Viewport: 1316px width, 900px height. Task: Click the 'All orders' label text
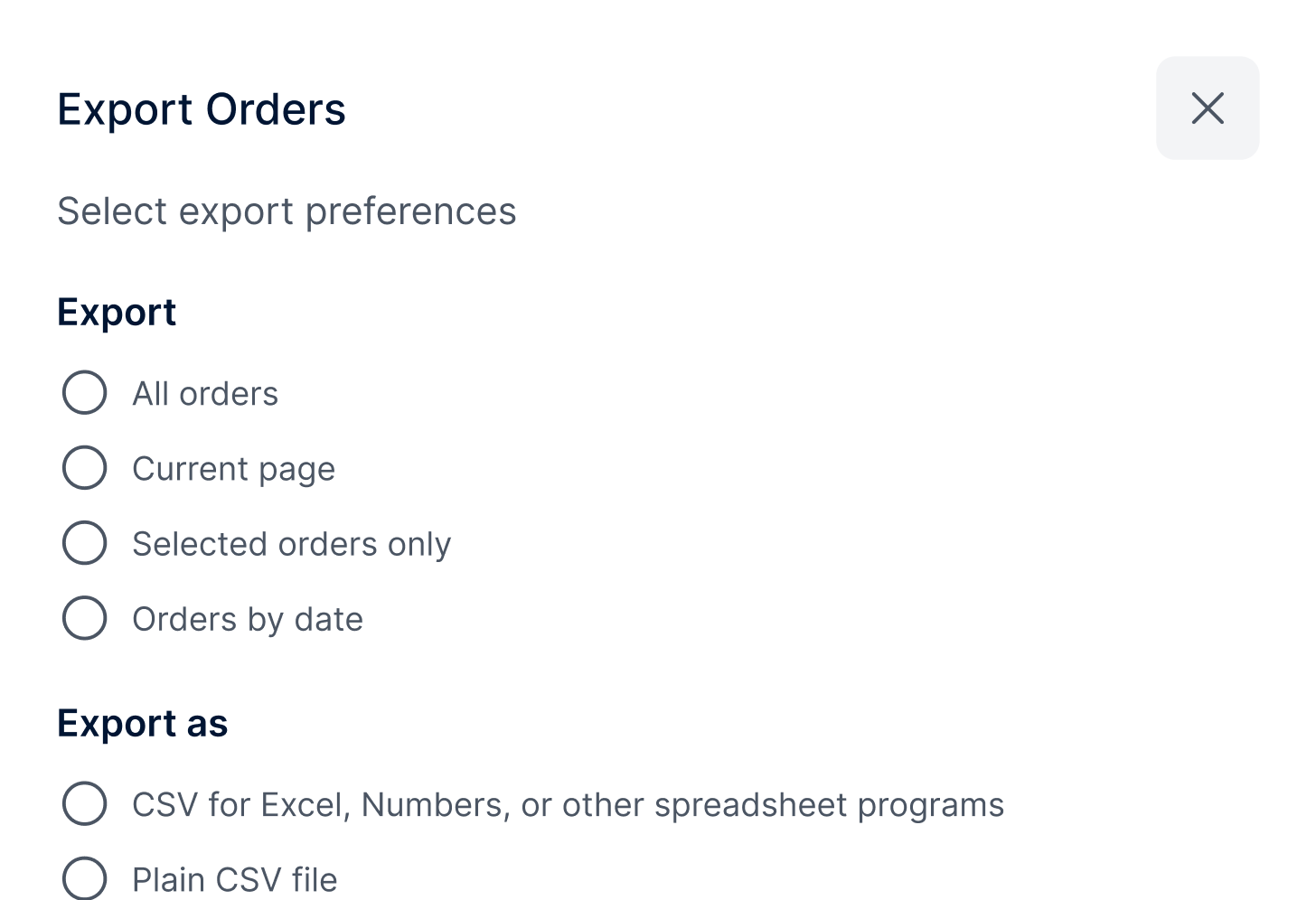[205, 394]
